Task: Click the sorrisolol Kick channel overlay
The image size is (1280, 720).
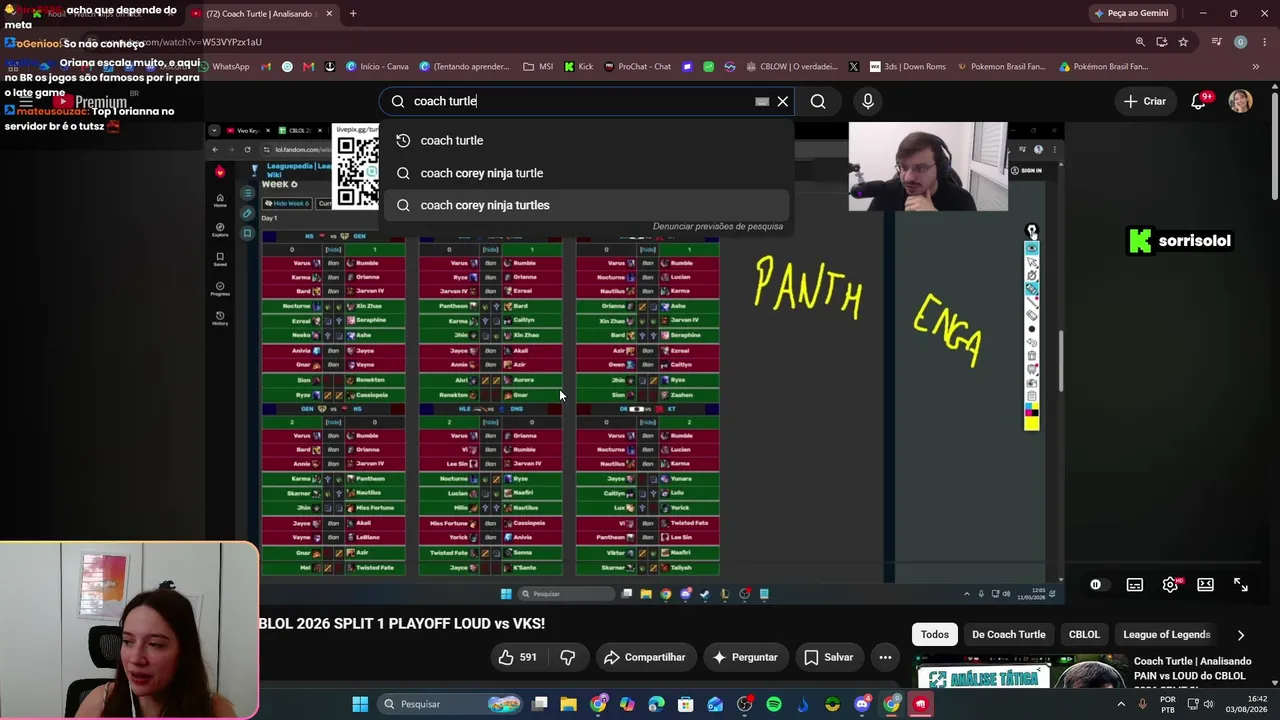Action: [x=1180, y=241]
